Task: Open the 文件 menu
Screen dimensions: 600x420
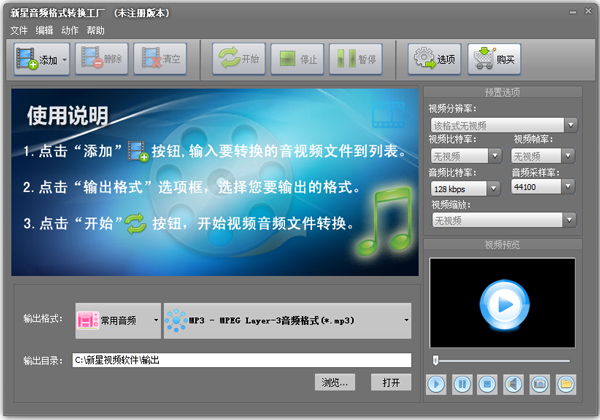Action: 19,30
